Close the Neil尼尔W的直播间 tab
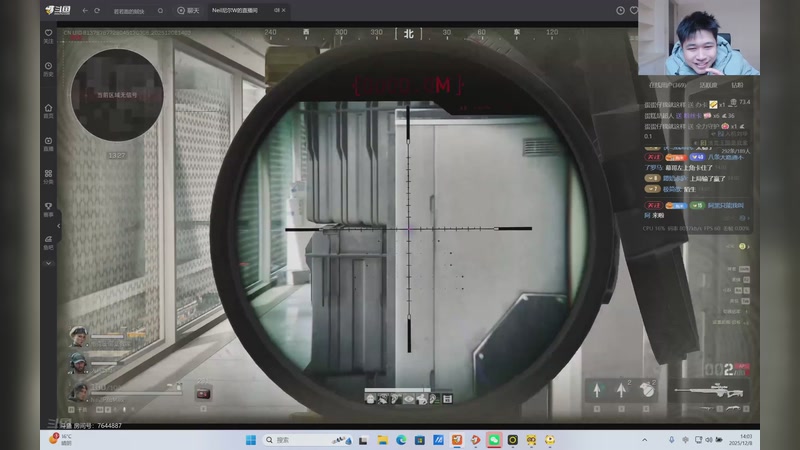The image size is (800, 450). (x=284, y=10)
